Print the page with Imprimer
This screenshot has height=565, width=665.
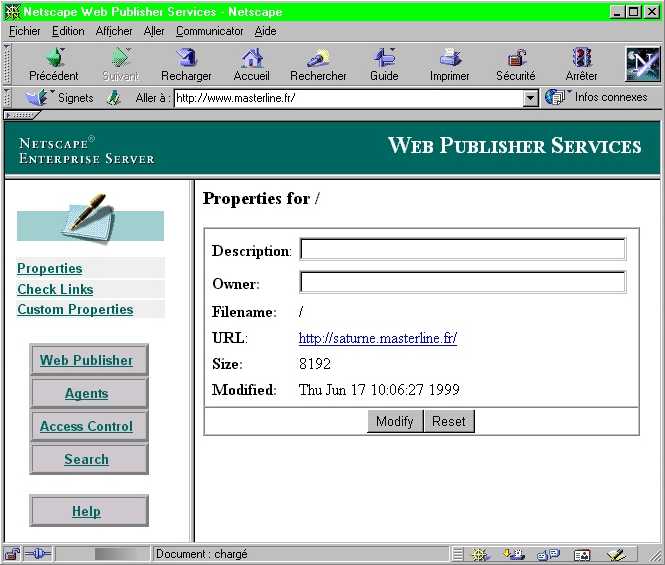450,64
